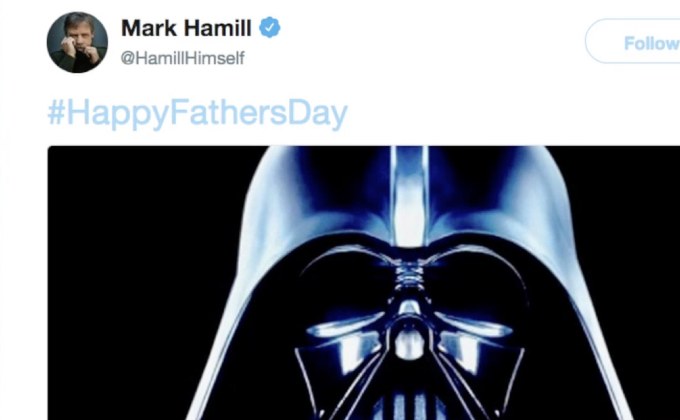Click the Mark Hamill display name
Viewport: 680px width, 420px height.
point(186,28)
